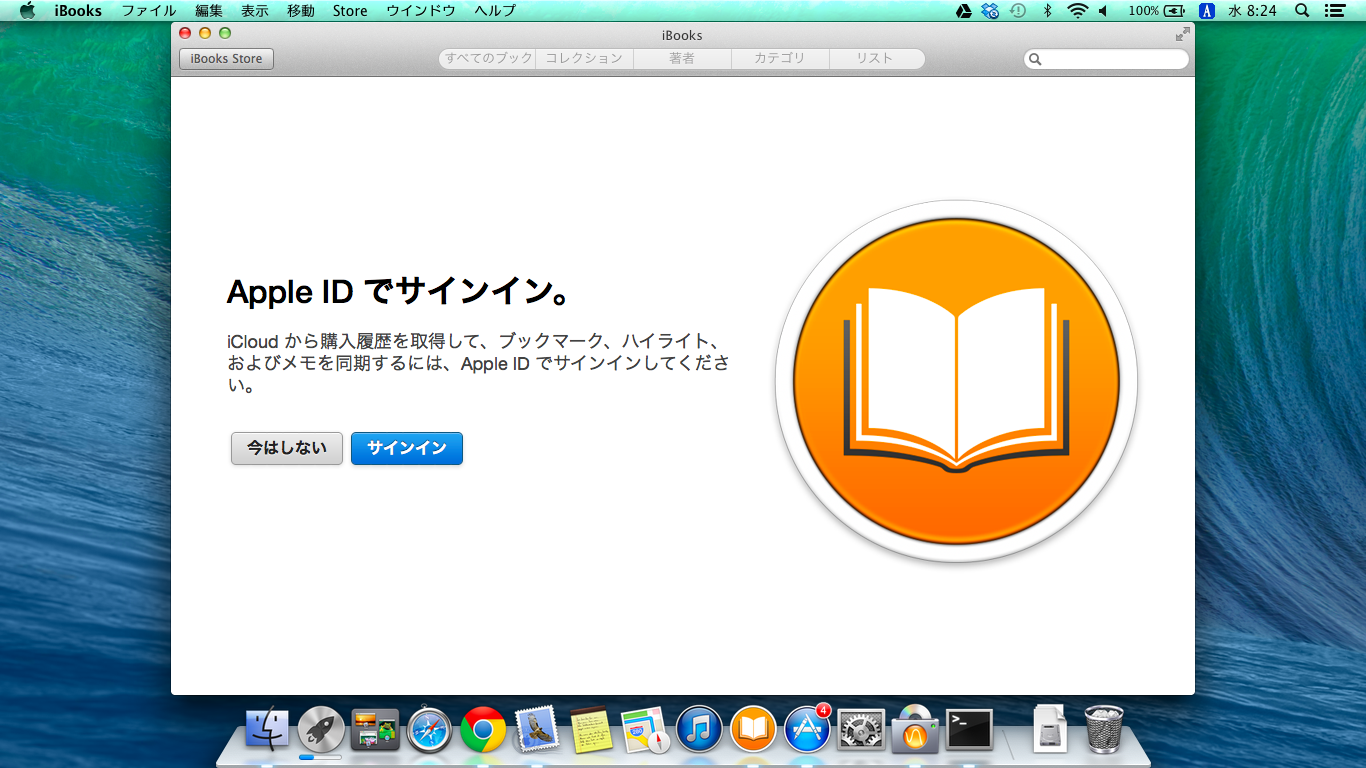Click the volume speaker icon
Image resolution: width=1366 pixels, height=768 pixels.
(x=1104, y=11)
